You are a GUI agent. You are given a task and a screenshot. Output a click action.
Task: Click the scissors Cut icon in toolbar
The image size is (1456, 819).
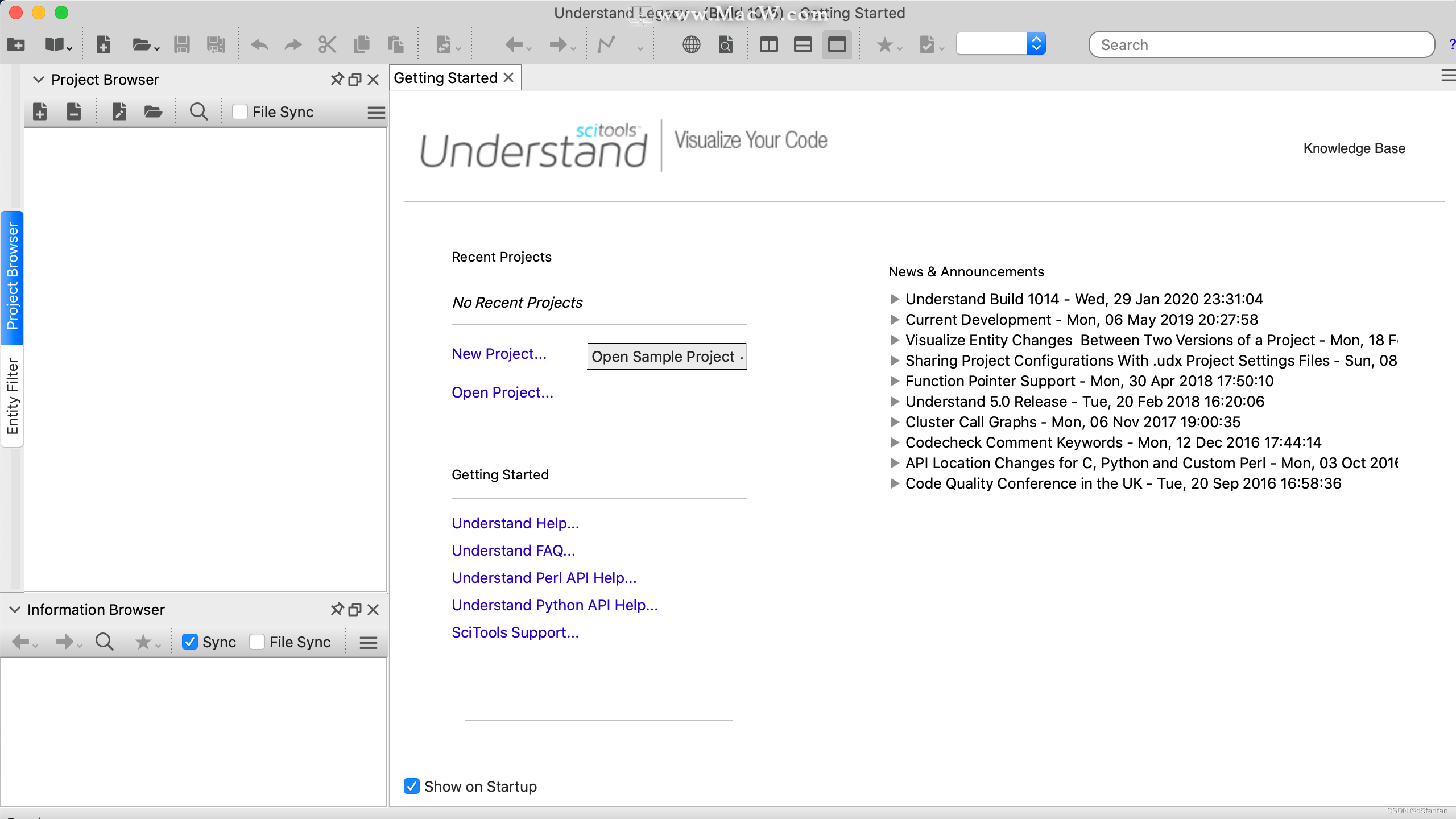[327, 44]
